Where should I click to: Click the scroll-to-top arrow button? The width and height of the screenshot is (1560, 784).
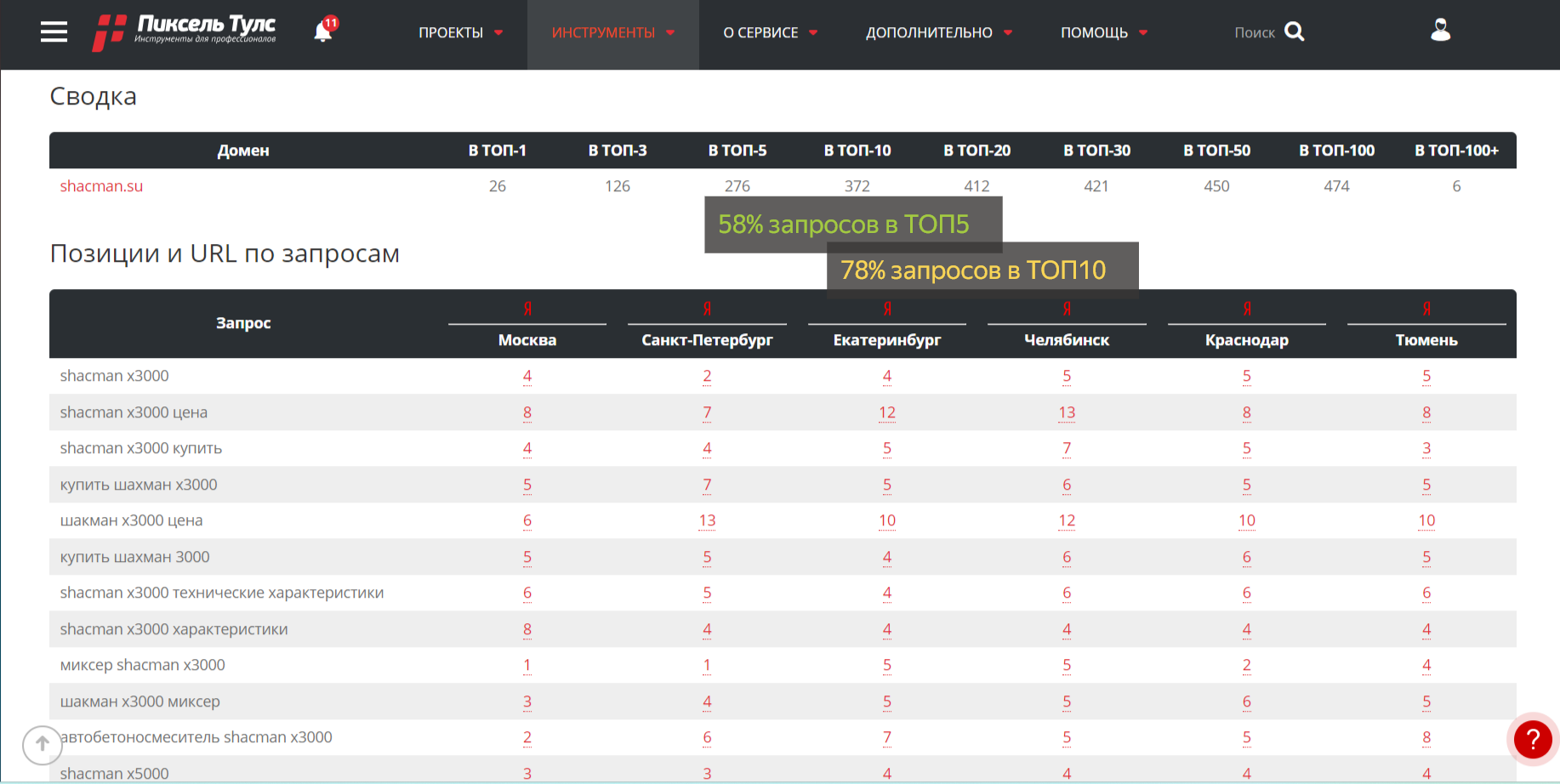click(x=43, y=745)
